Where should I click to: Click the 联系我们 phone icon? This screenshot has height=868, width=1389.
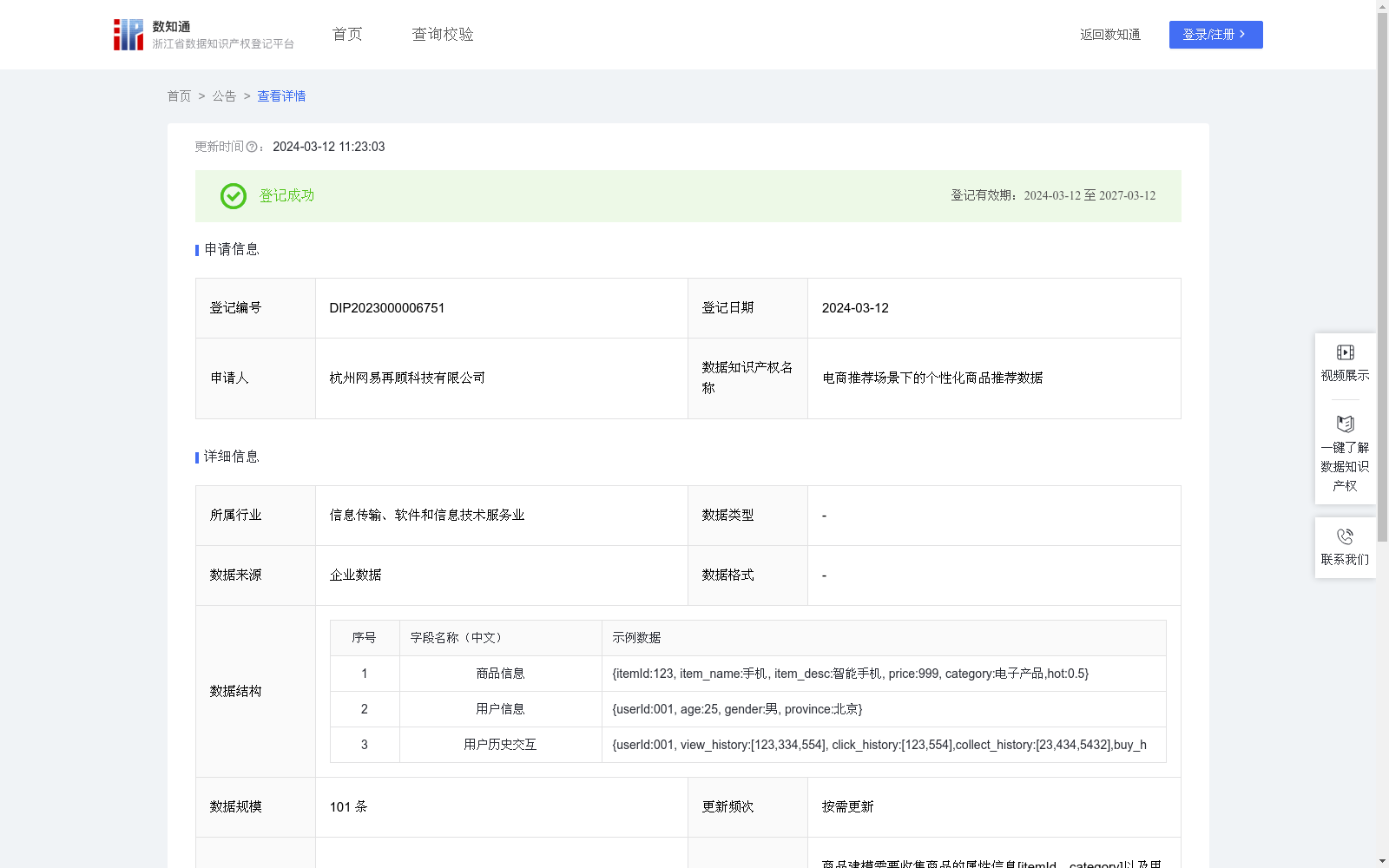tap(1346, 536)
